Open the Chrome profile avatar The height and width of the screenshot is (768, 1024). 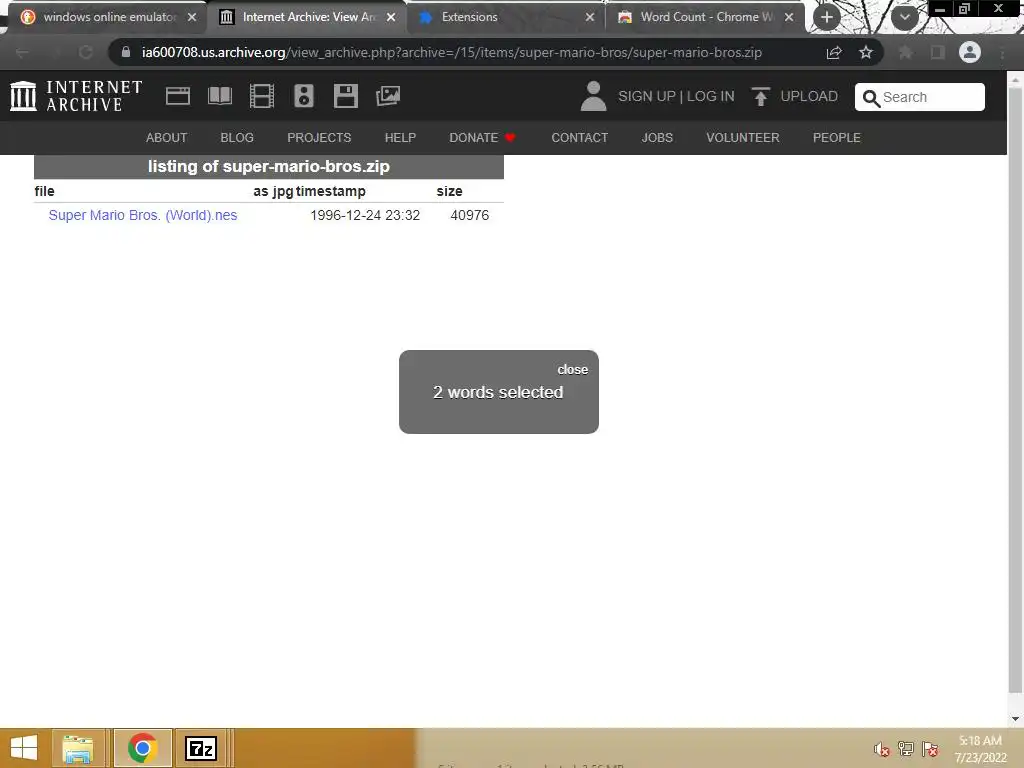click(970, 52)
